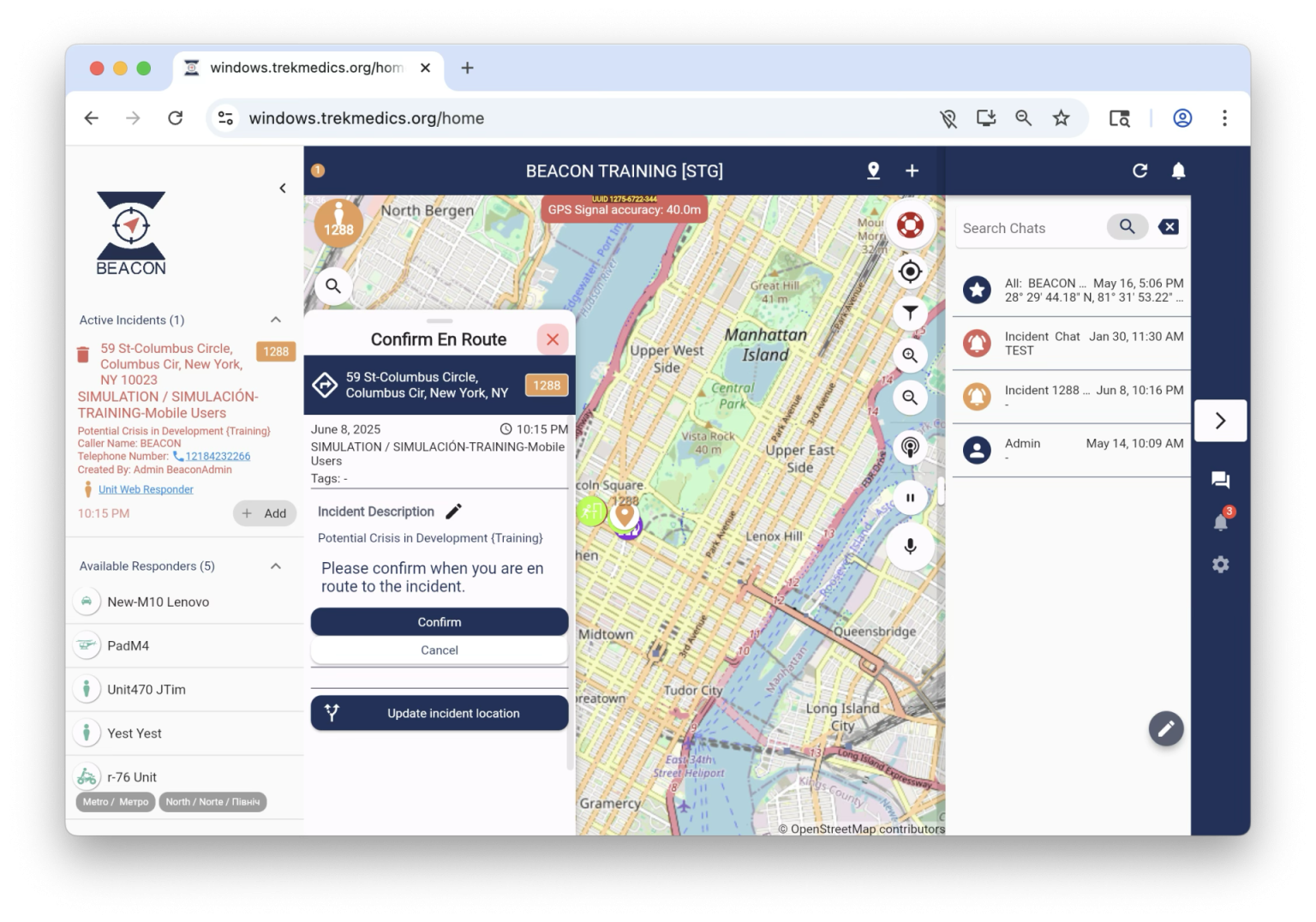Collapse the Active Incidents section
The height and width of the screenshot is (922, 1316).
tap(276, 320)
